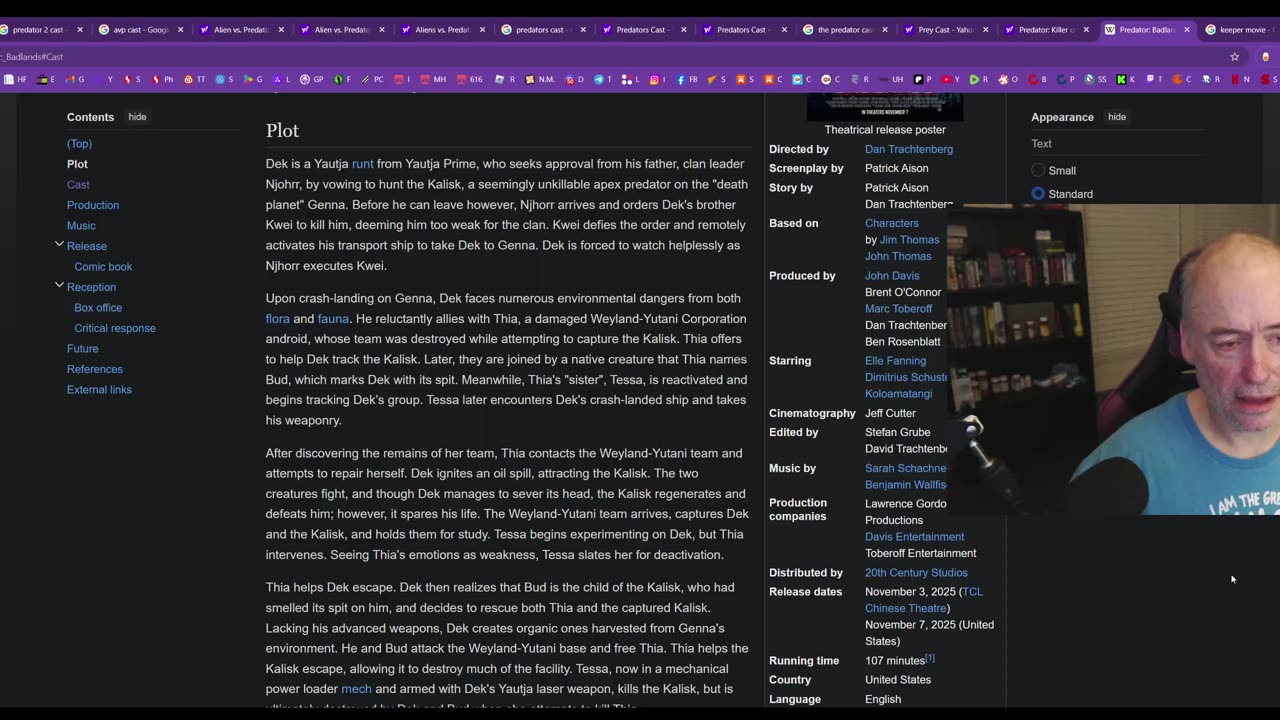Image resolution: width=1280 pixels, height=720 pixels.
Task: Open Elle Fanning link in infobox
Action: click(895, 361)
